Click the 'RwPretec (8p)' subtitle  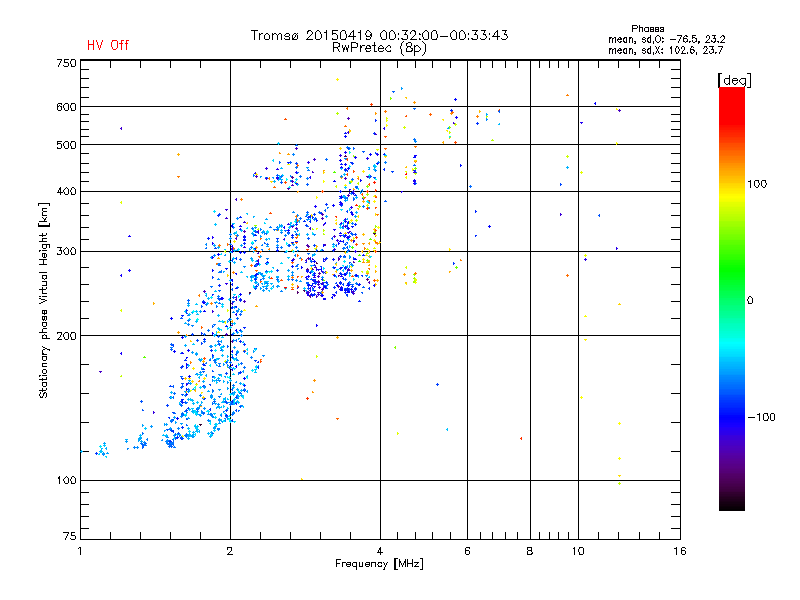tap(379, 48)
